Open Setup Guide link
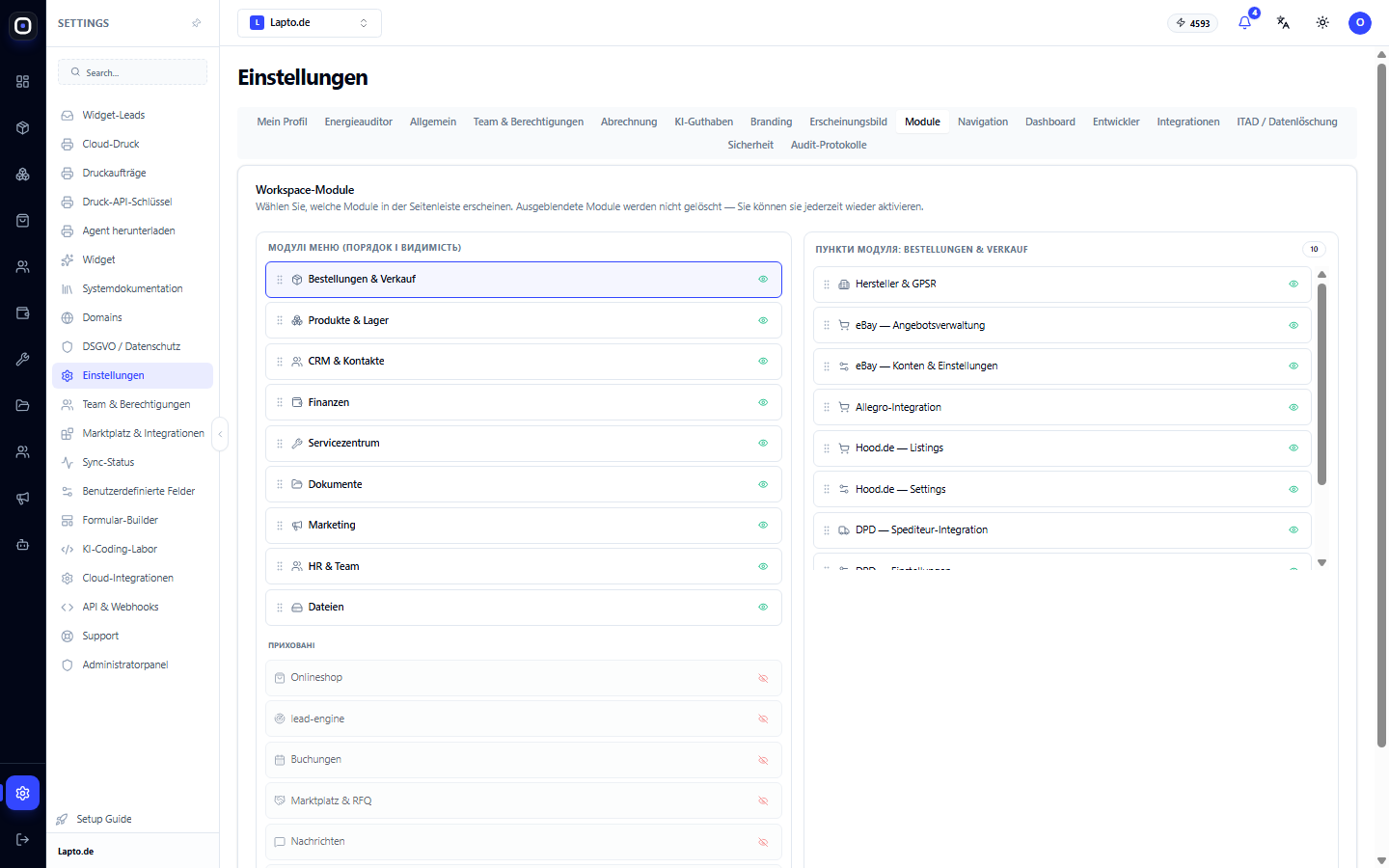This screenshot has height=868, width=1389. [104, 819]
